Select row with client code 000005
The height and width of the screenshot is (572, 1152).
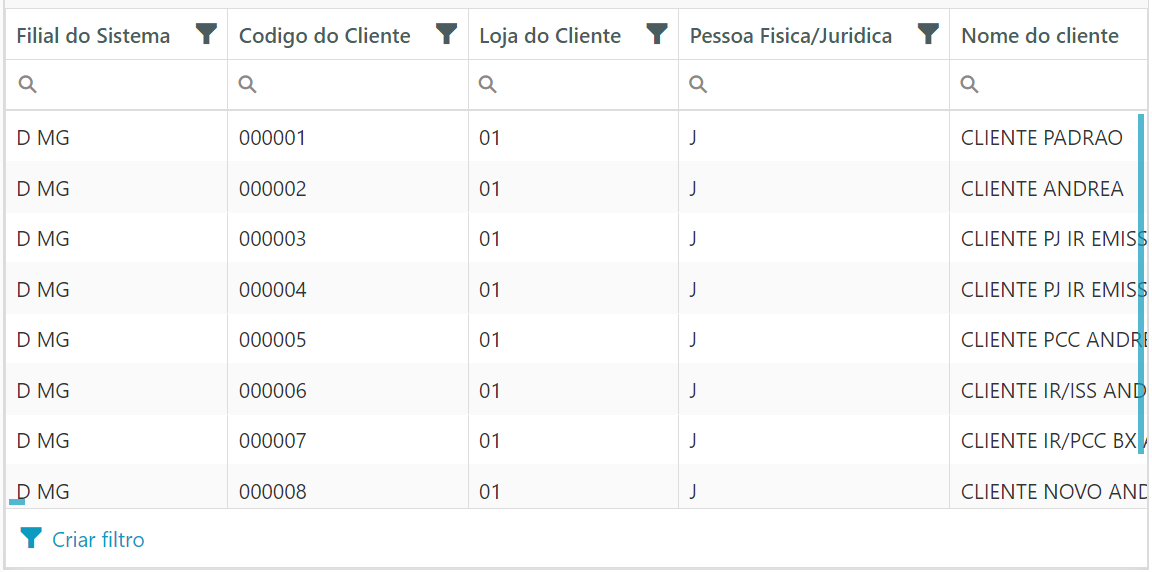click(272, 340)
